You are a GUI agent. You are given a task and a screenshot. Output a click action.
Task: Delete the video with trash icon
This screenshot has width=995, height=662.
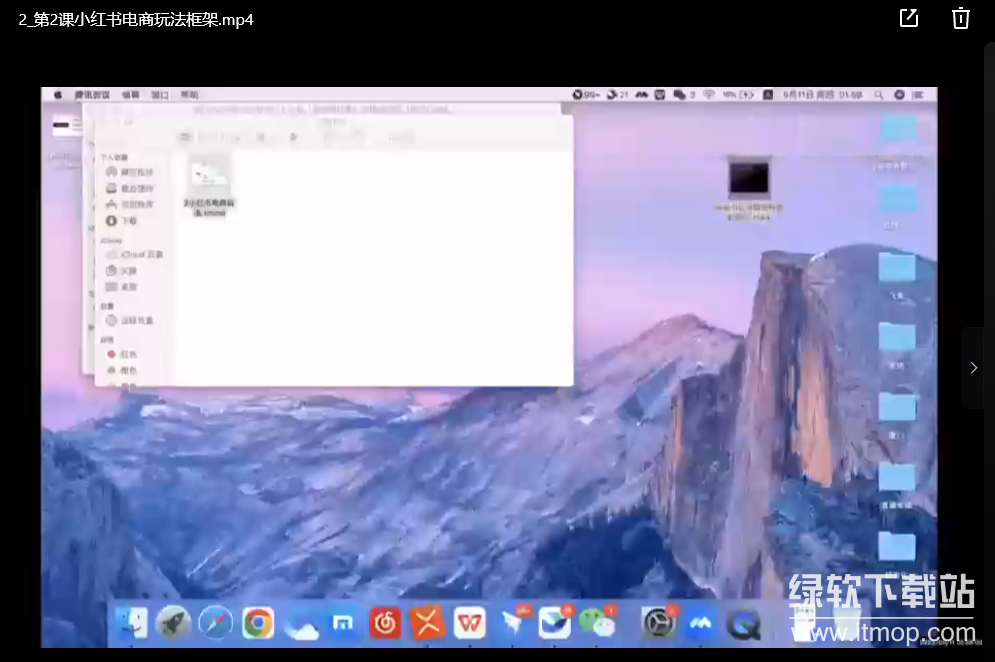click(x=960, y=19)
